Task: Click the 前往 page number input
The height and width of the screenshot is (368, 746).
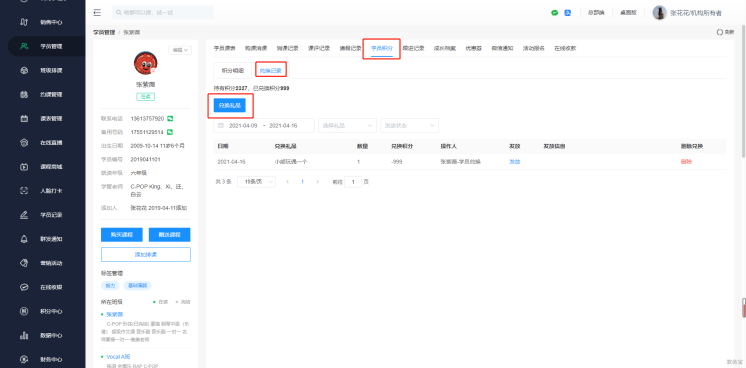Action: 353,182
